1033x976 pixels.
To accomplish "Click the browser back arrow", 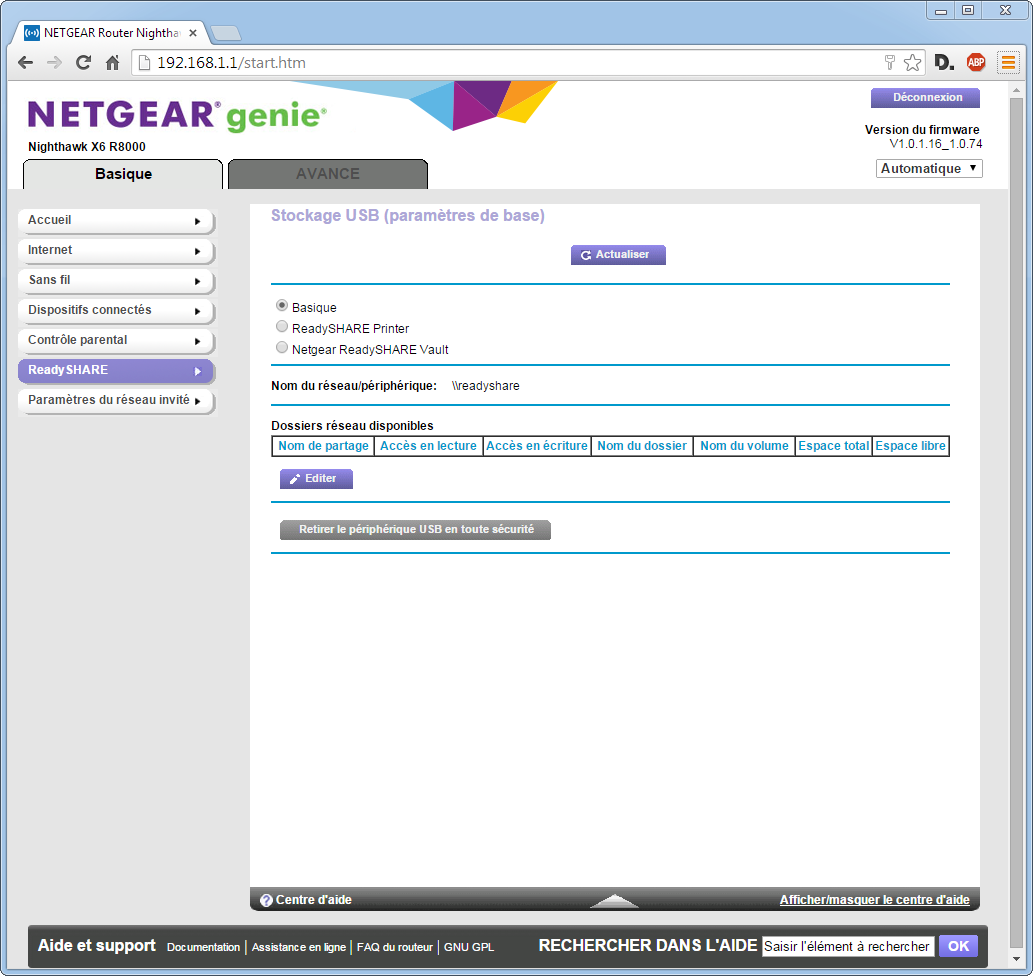I will click(26, 63).
